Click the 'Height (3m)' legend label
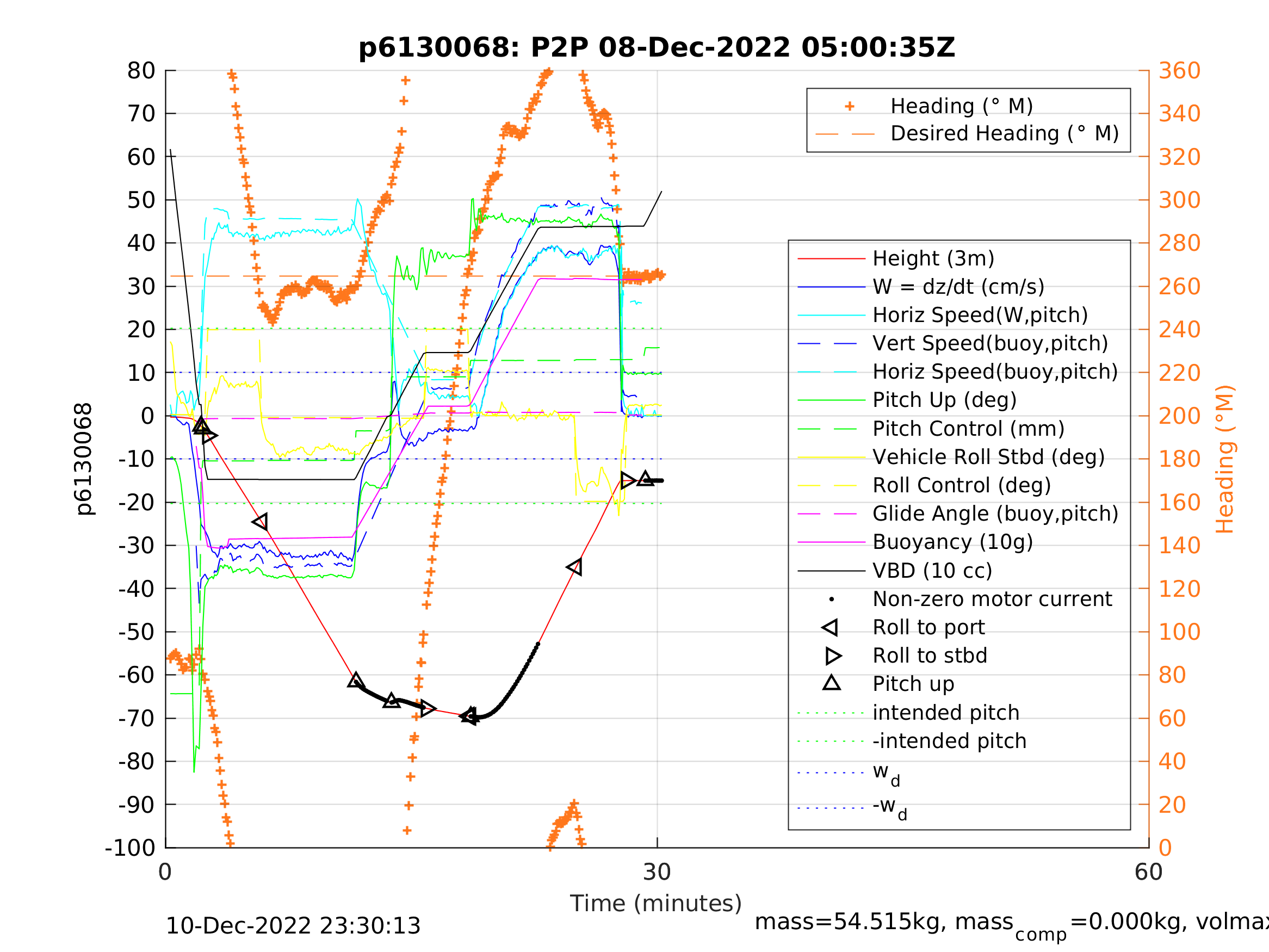1269x952 pixels. click(x=933, y=259)
